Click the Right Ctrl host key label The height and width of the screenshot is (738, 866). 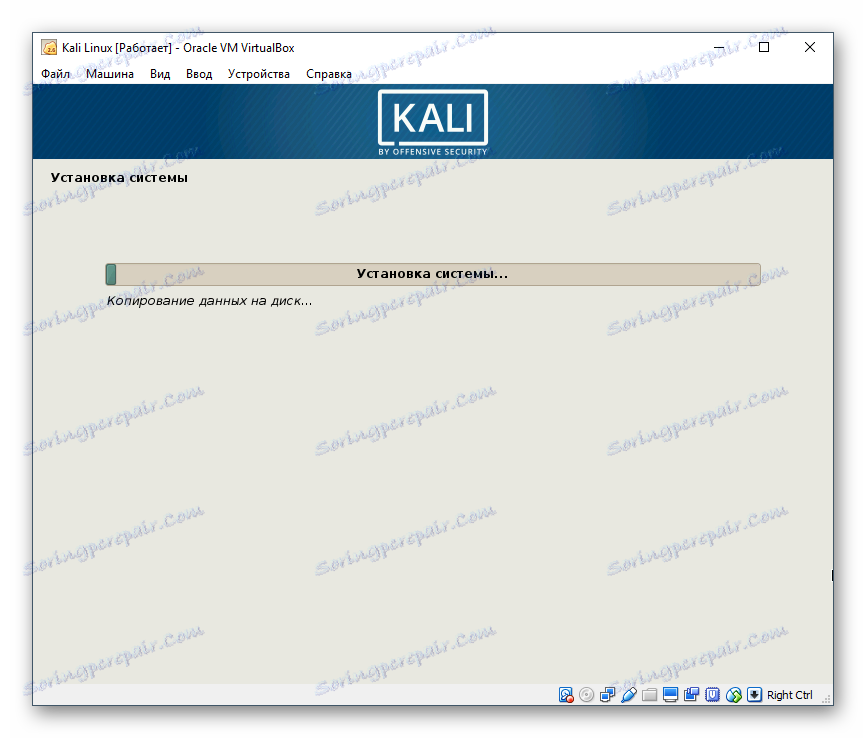790,695
